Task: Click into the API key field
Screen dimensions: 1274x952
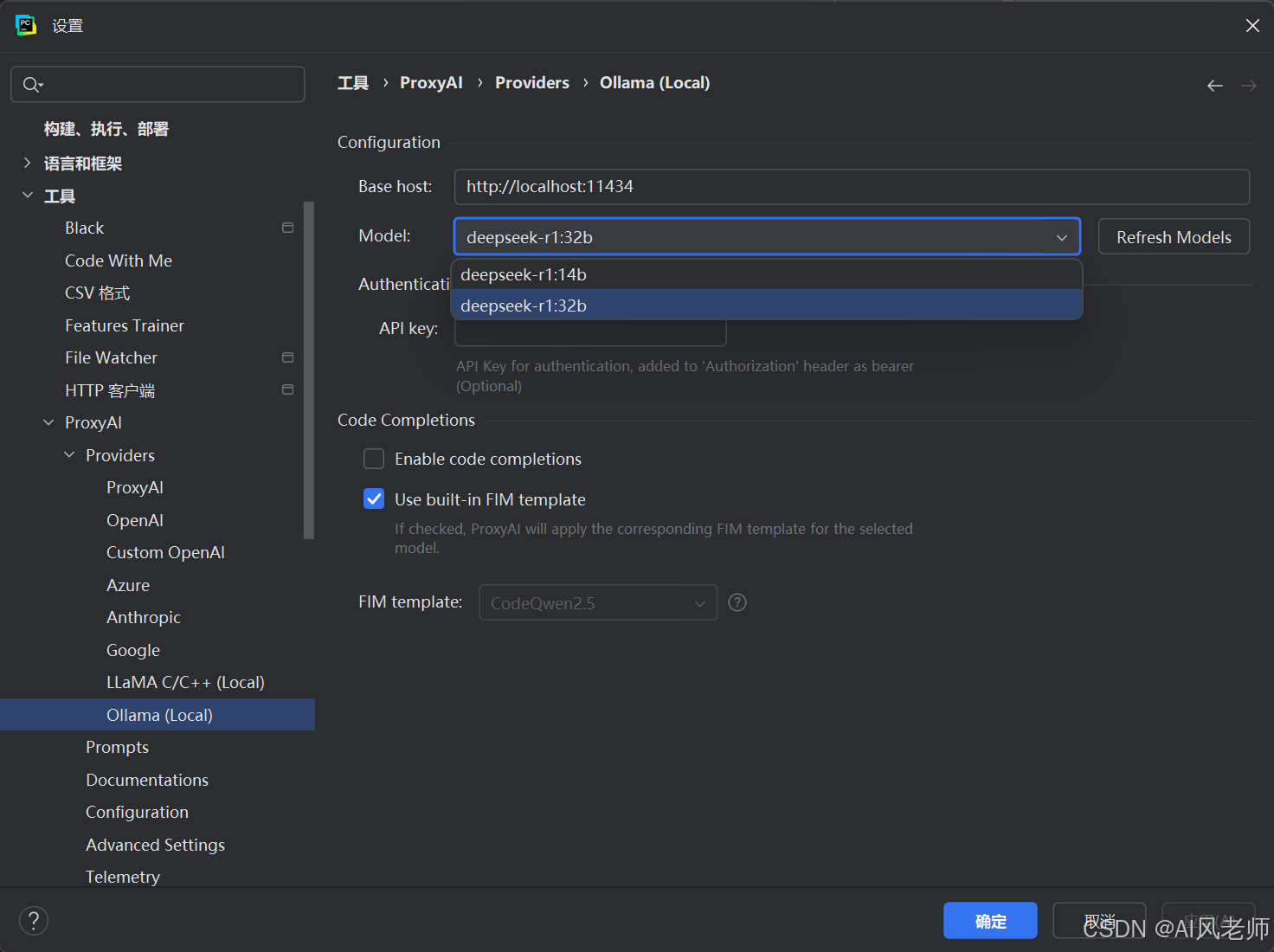Action: click(590, 332)
